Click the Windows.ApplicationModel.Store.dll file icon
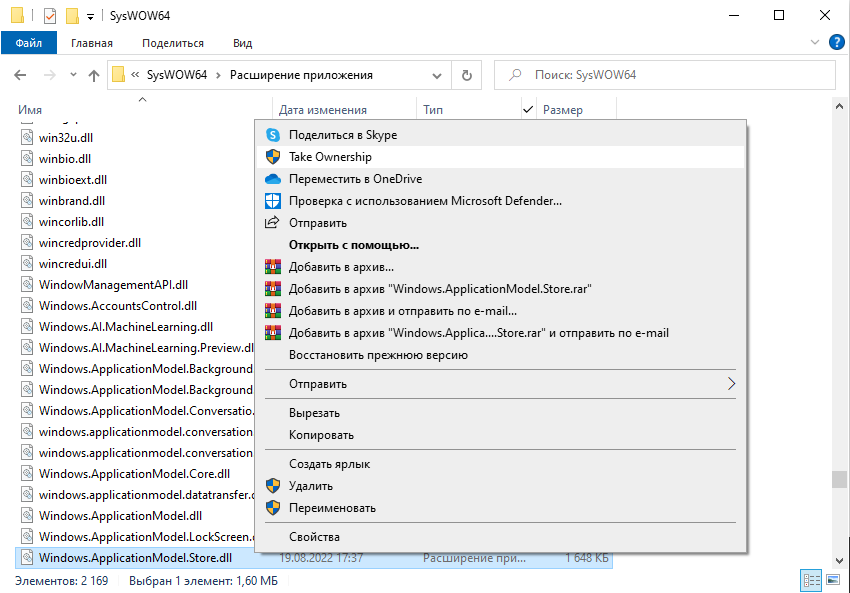This screenshot has height=593, width=850. click(x=27, y=557)
